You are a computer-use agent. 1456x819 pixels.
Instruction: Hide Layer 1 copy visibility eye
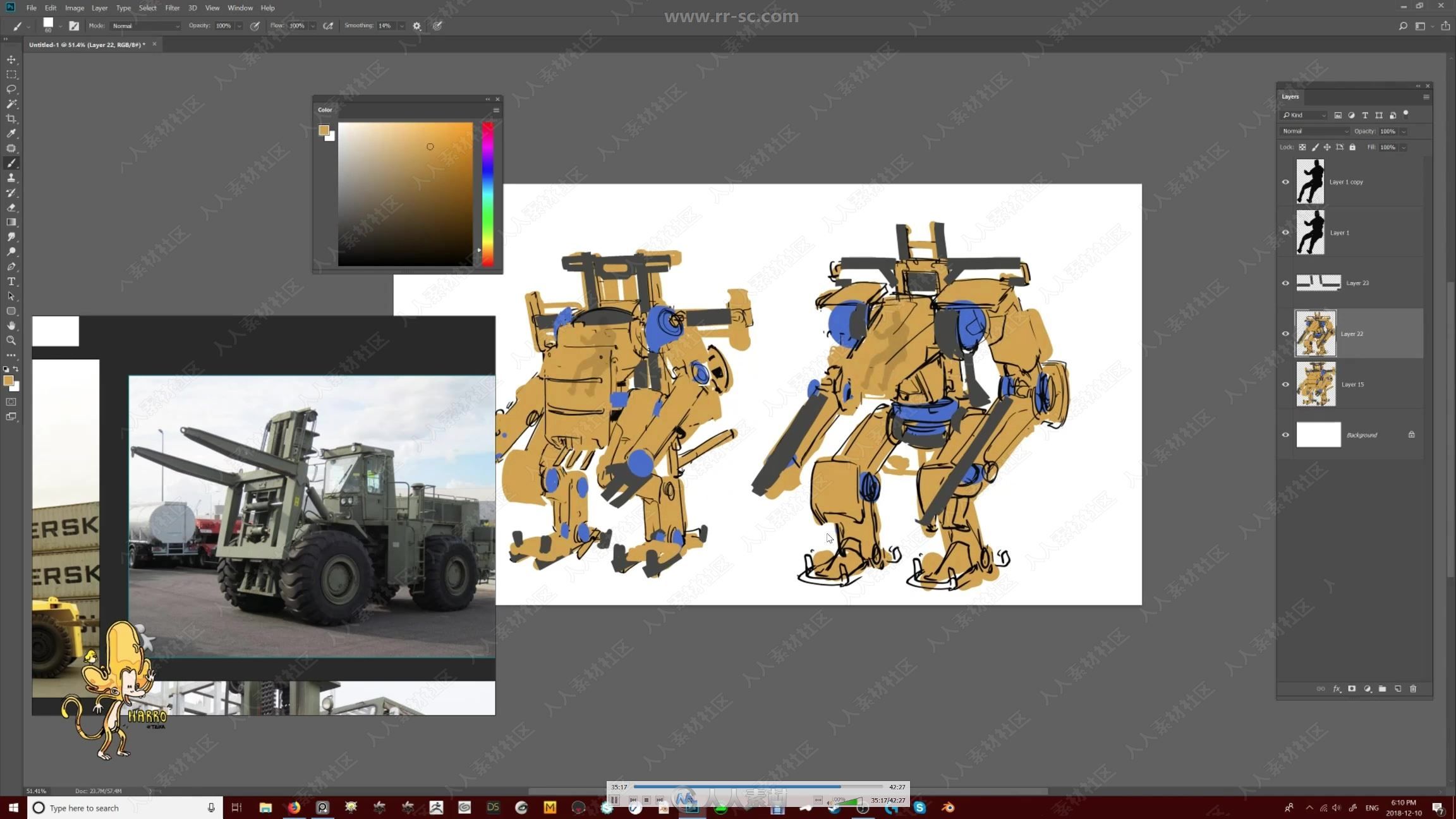click(1285, 182)
